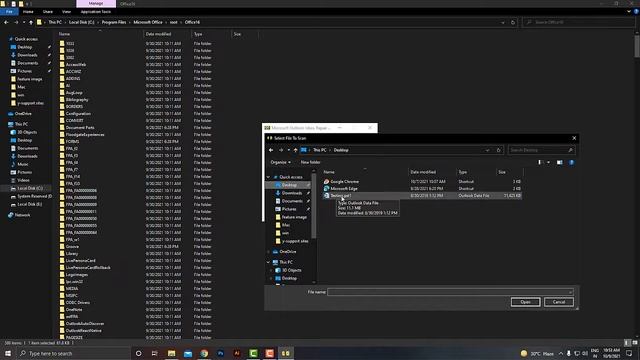Click Explorer's back navigation arrow

pos(6,22)
